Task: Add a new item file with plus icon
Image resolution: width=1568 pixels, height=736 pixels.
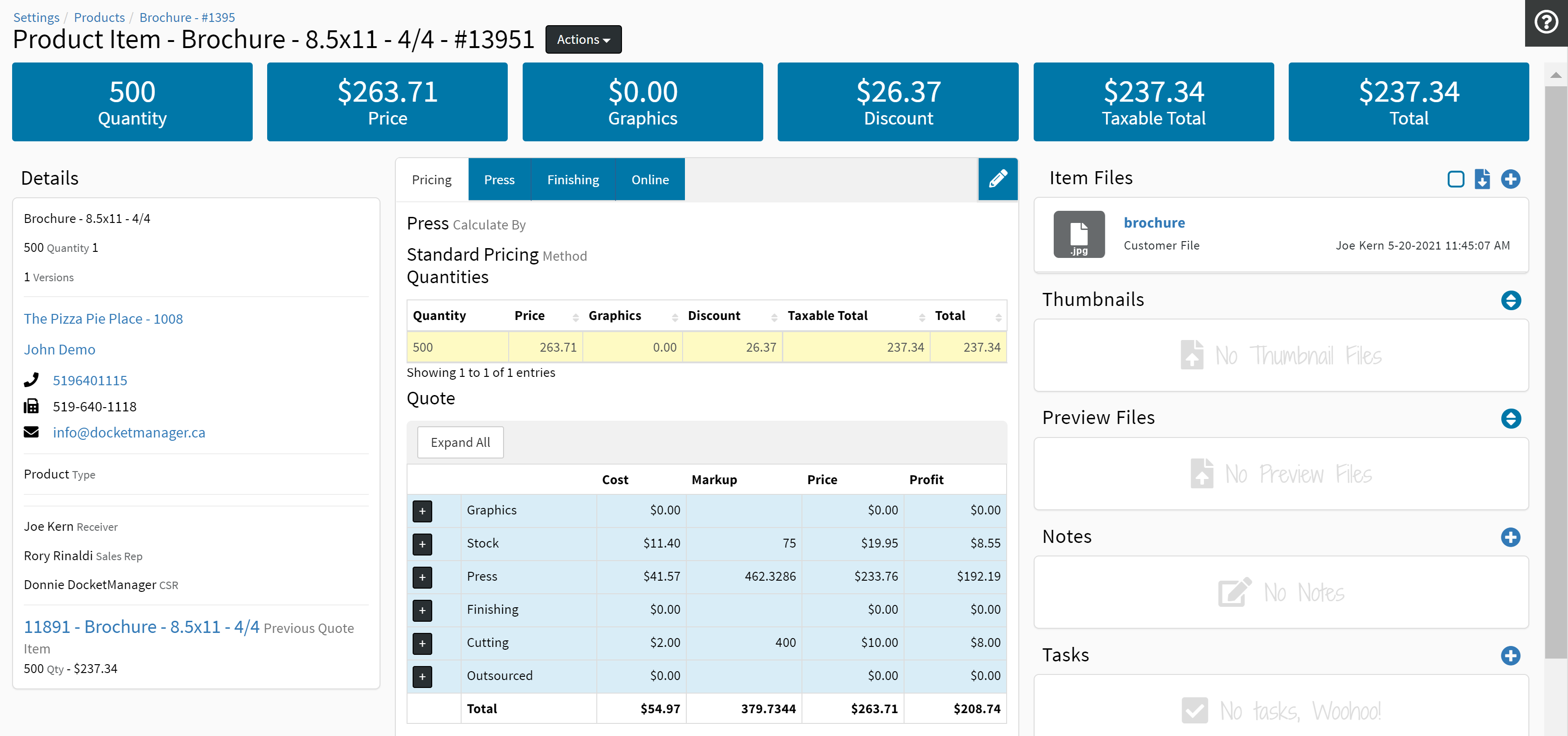Action: pos(1510,179)
